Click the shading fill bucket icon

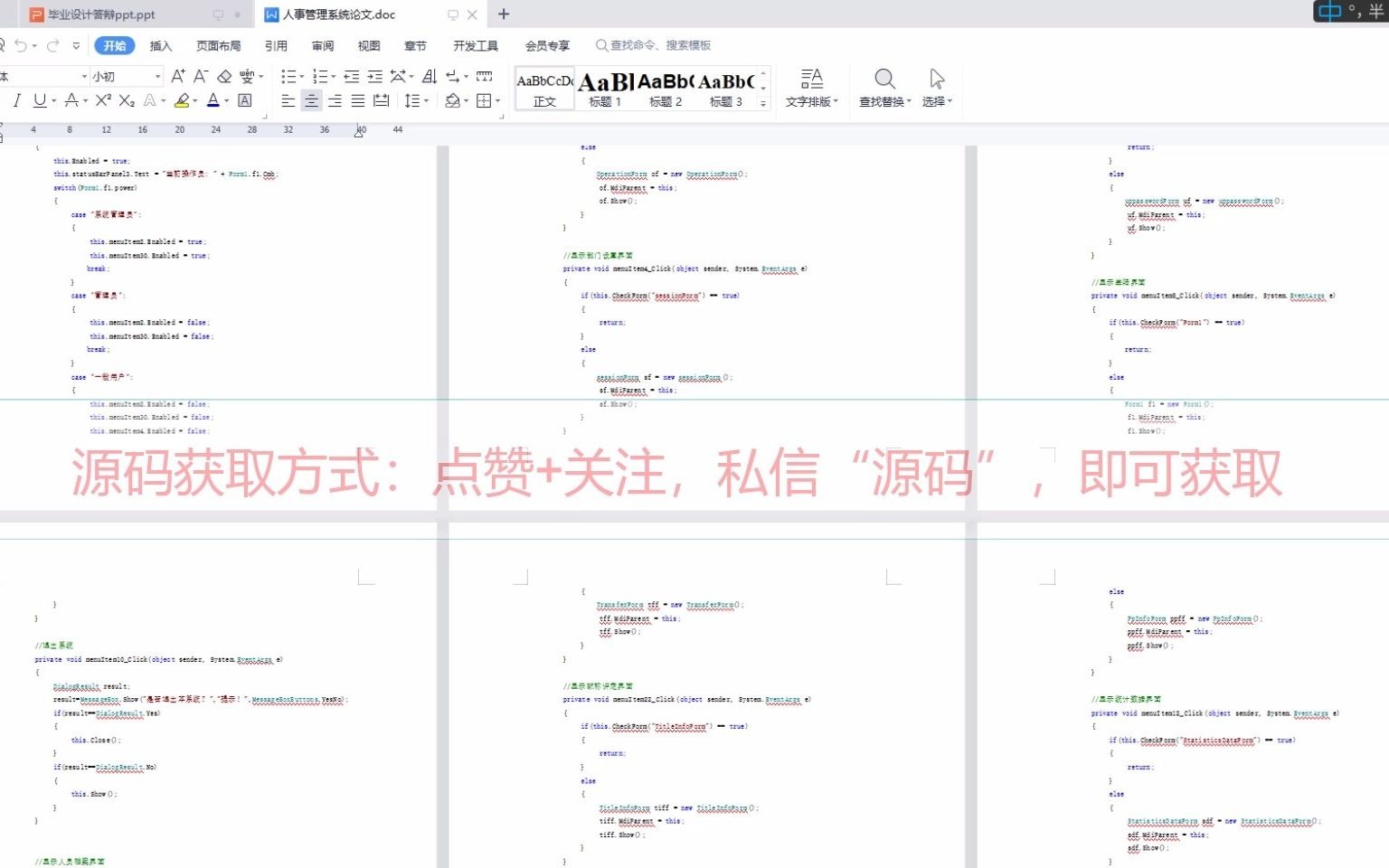[x=452, y=100]
